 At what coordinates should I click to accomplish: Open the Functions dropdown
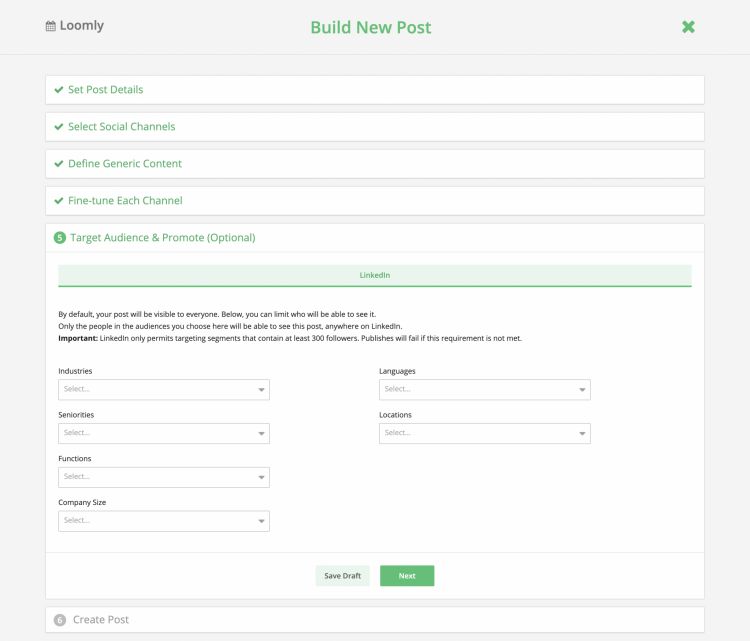coord(163,477)
